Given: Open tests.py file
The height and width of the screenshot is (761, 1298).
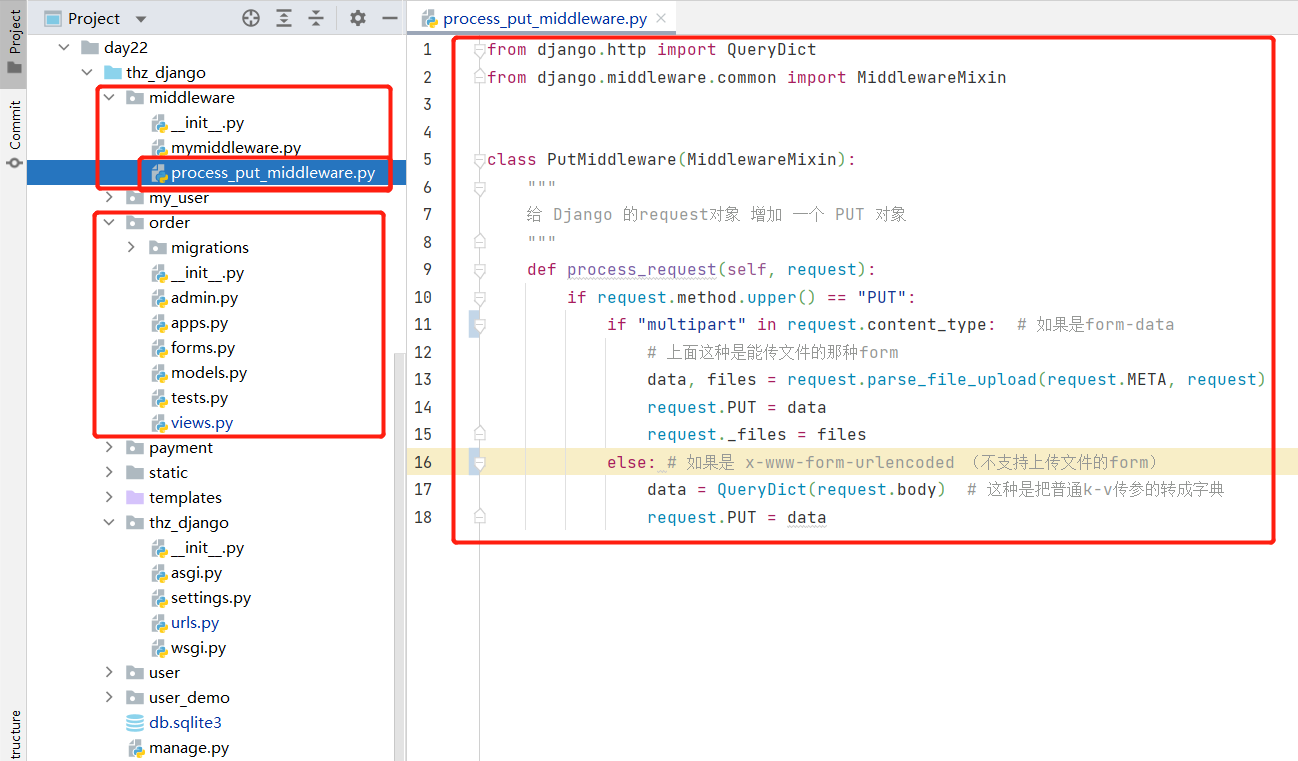Looking at the screenshot, I should click(199, 397).
